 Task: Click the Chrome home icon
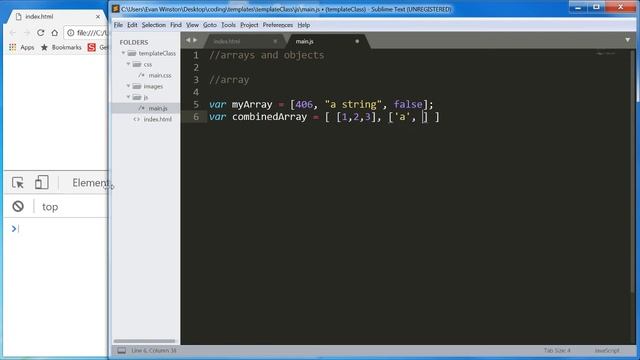[55, 33]
